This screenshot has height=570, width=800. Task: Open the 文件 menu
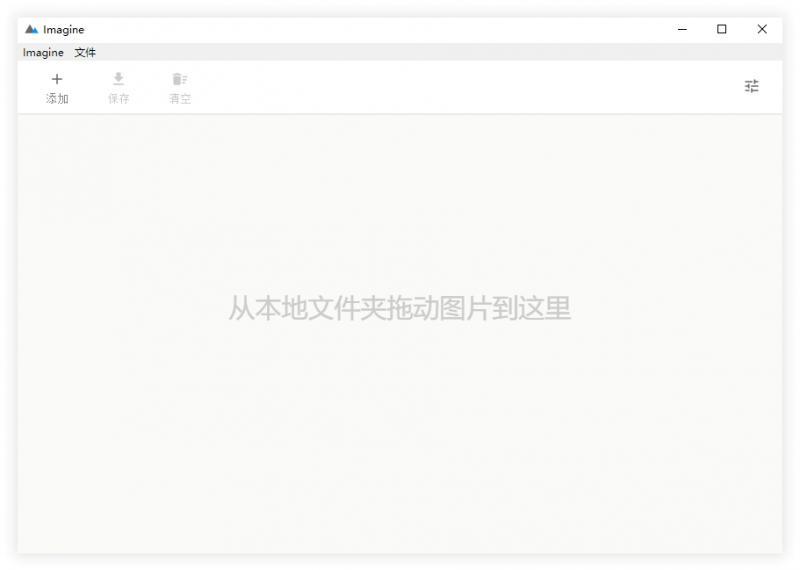point(85,53)
